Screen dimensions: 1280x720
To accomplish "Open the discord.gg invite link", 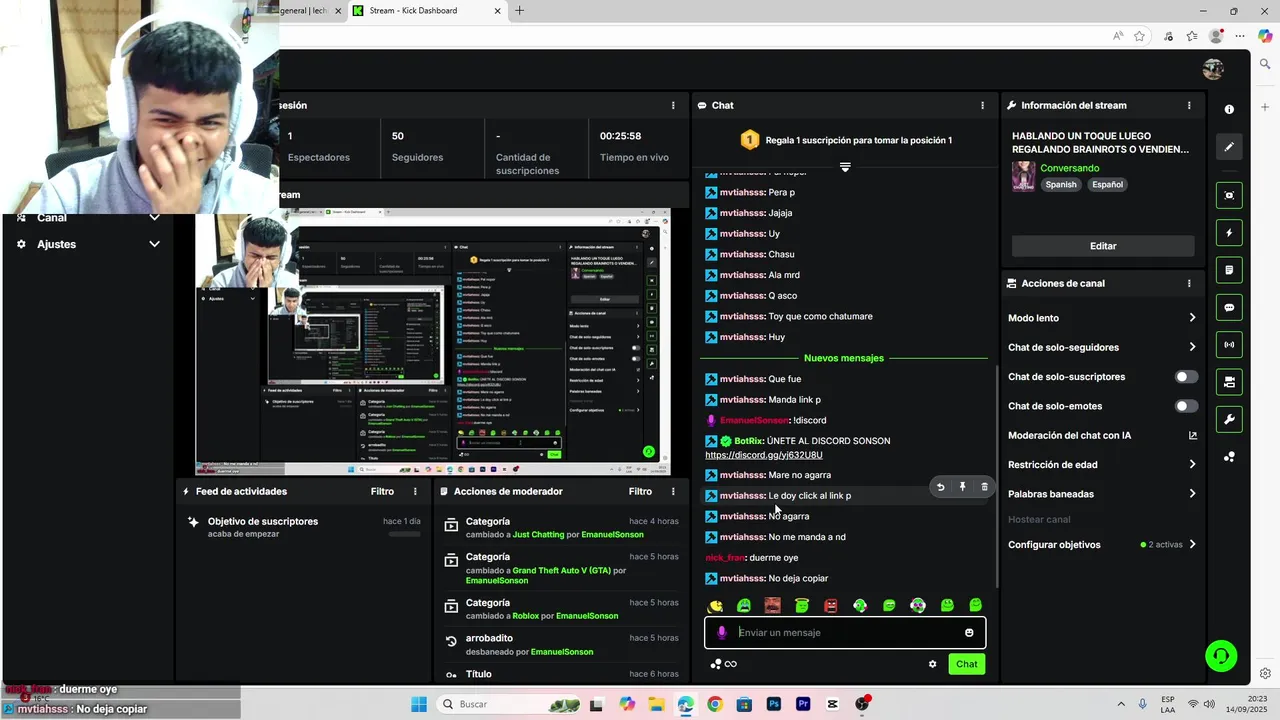I will [x=764, y=455].
